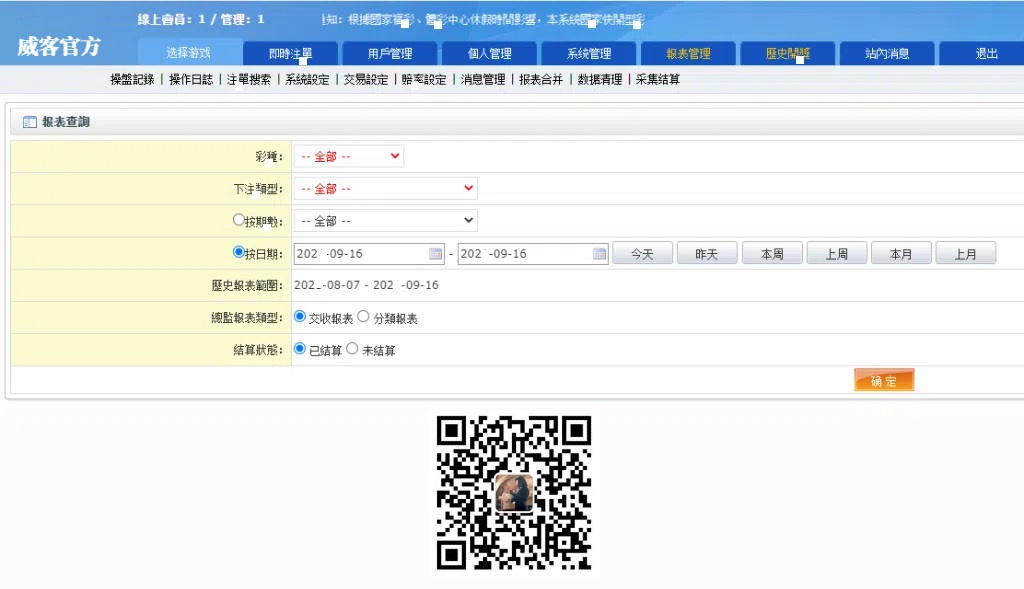Open 注單搜索 submenu link
The image size is (1024, 589).
pos(249,80)
